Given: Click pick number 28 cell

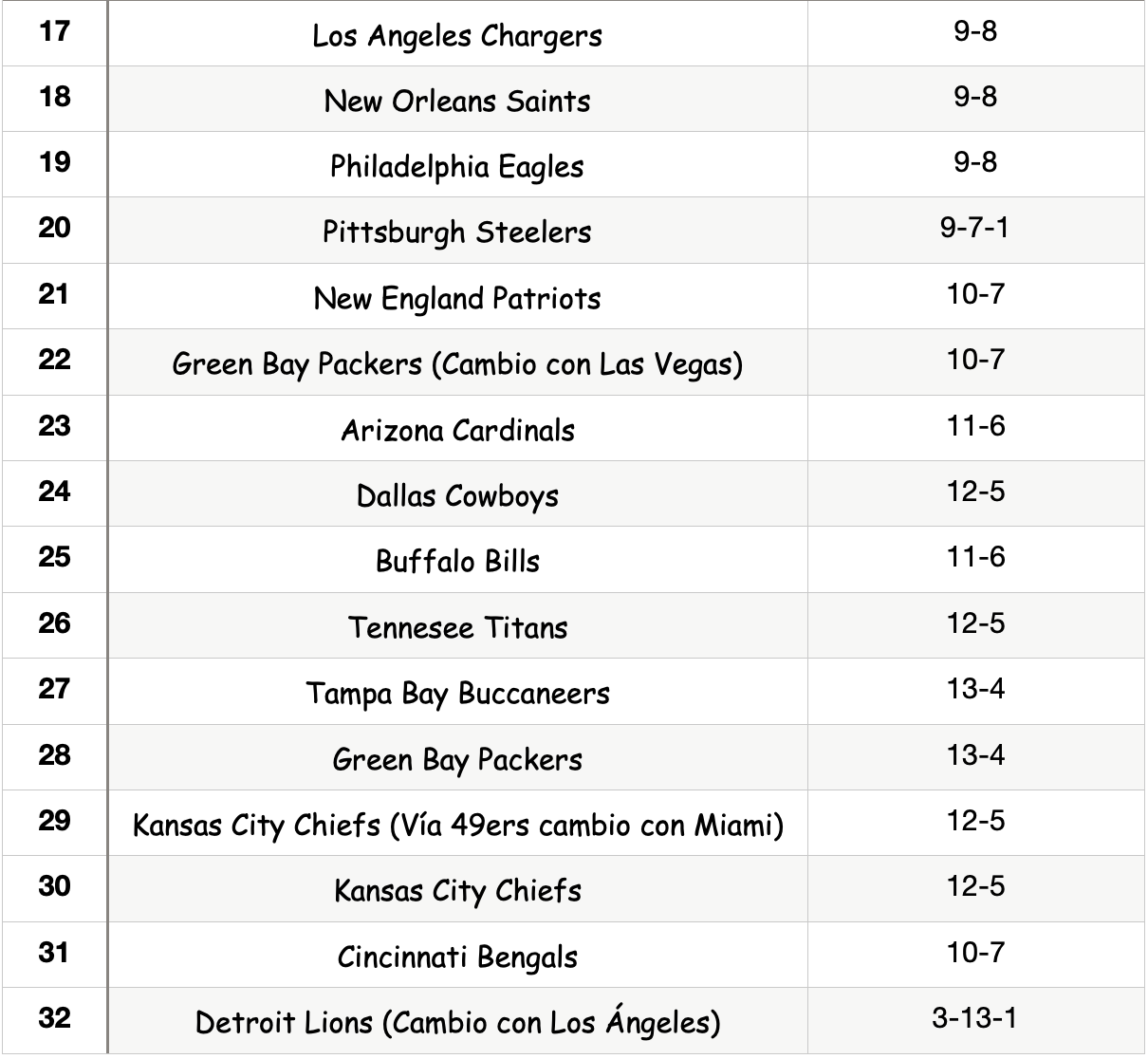Looking at the screenshot, I should click(x=55, y=755).
